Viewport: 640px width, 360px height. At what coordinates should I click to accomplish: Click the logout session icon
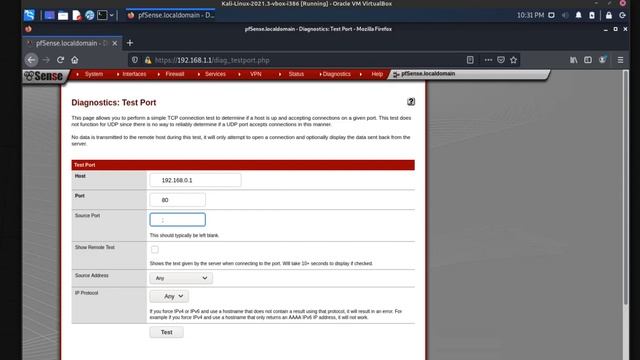tap(622, 16)
